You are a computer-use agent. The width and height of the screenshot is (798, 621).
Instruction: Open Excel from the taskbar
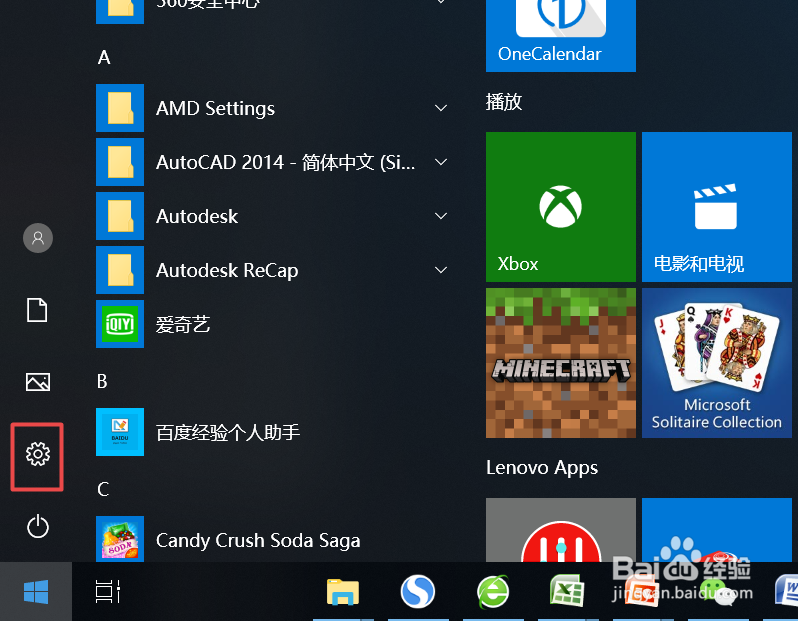[566, 592]
